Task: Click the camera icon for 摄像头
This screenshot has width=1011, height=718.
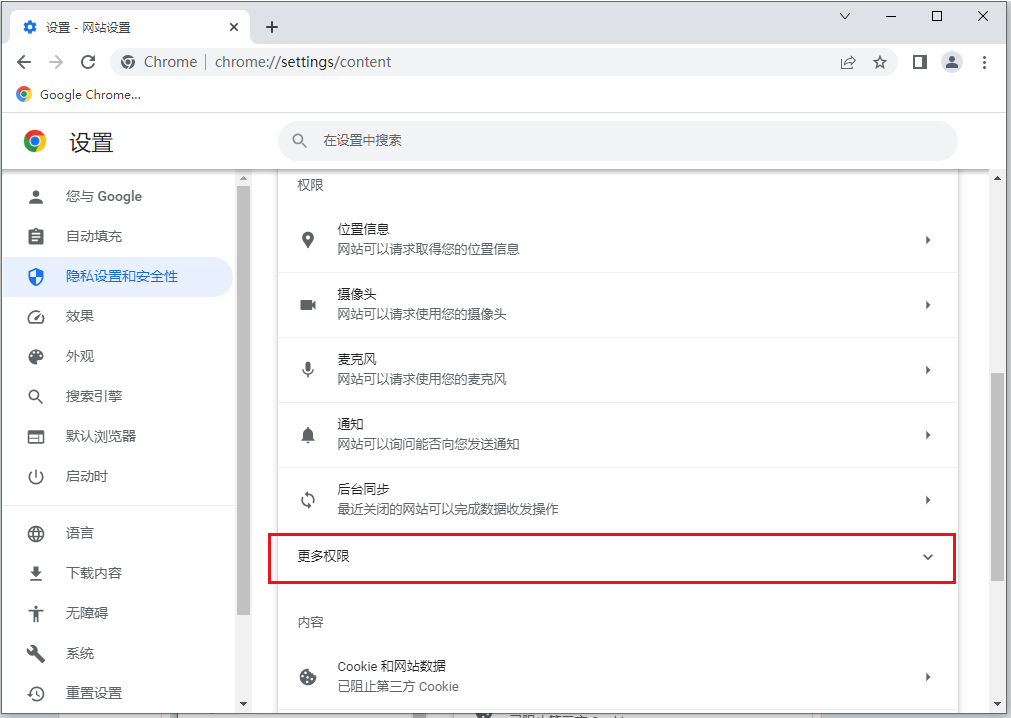Action: (308, 305)
